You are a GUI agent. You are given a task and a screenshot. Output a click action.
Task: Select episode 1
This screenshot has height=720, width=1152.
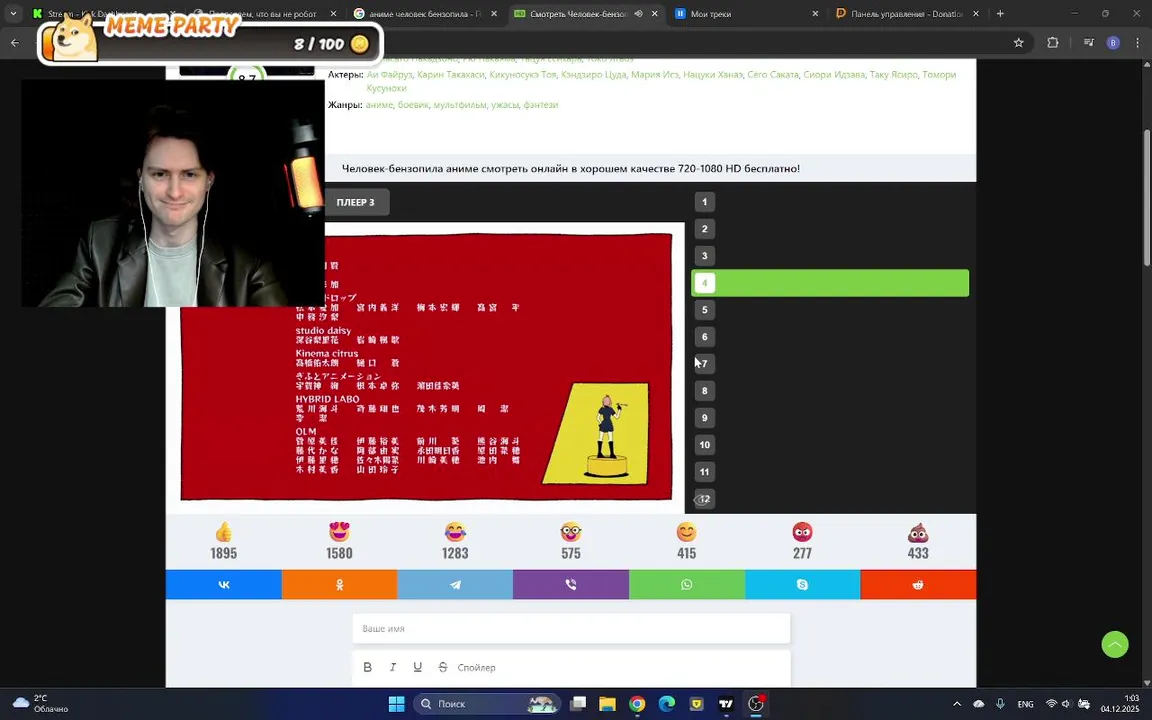(704, 202)
